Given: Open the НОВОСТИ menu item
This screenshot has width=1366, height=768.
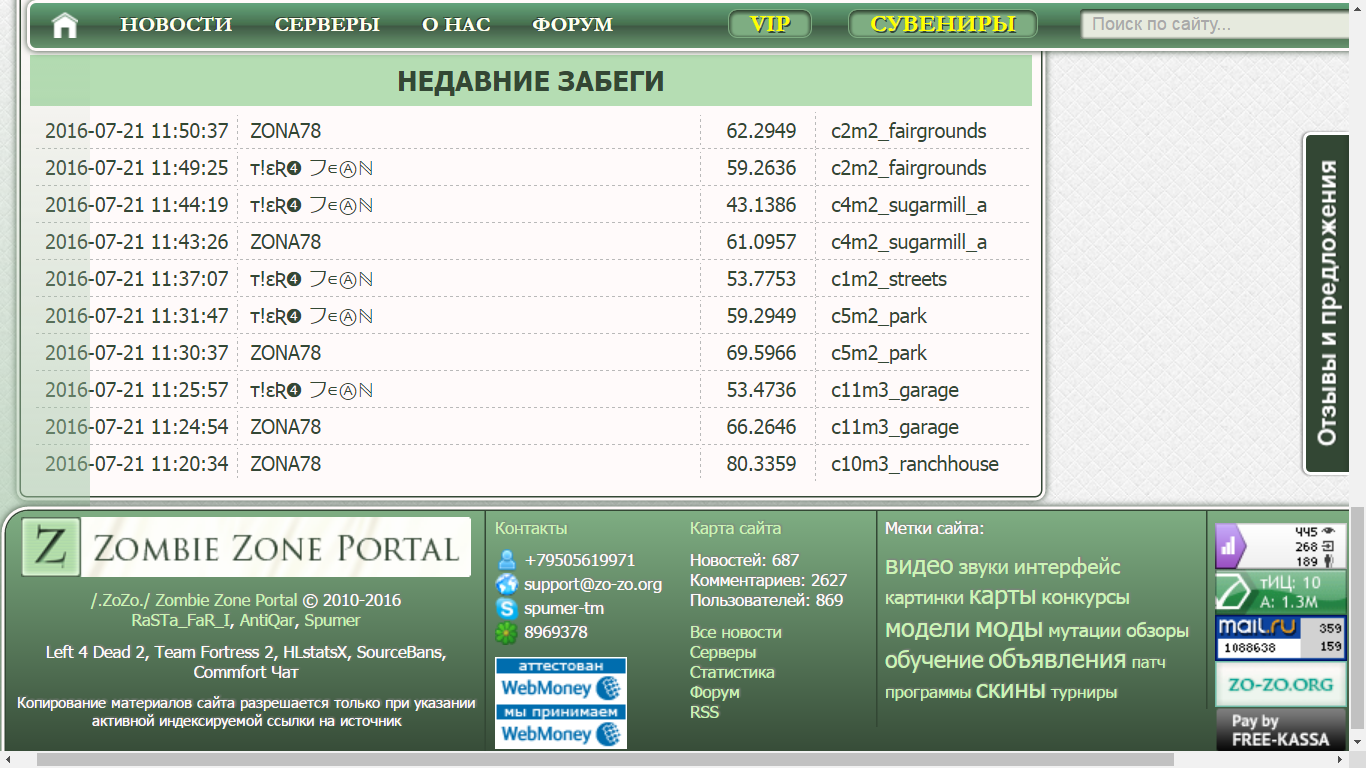Looking at the screenshot, I should [x=176, y=25].
